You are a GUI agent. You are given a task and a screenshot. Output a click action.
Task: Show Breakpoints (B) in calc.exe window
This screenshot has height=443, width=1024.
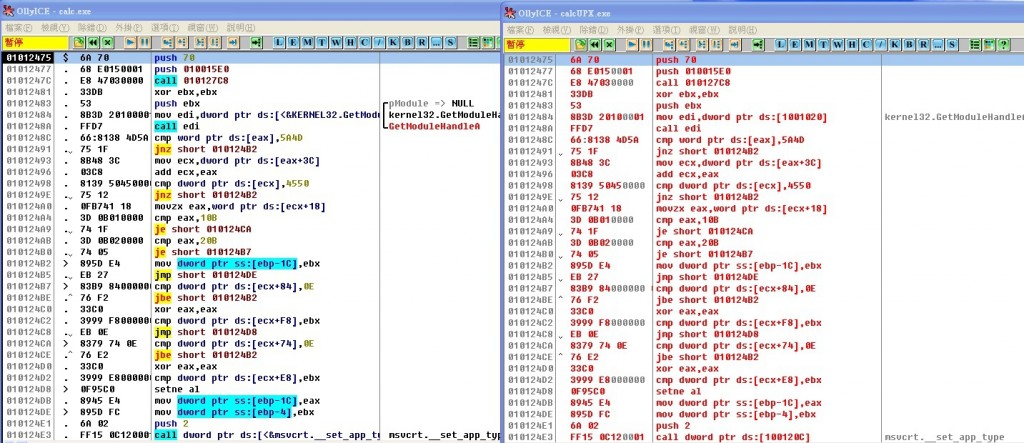pos(408,42)
